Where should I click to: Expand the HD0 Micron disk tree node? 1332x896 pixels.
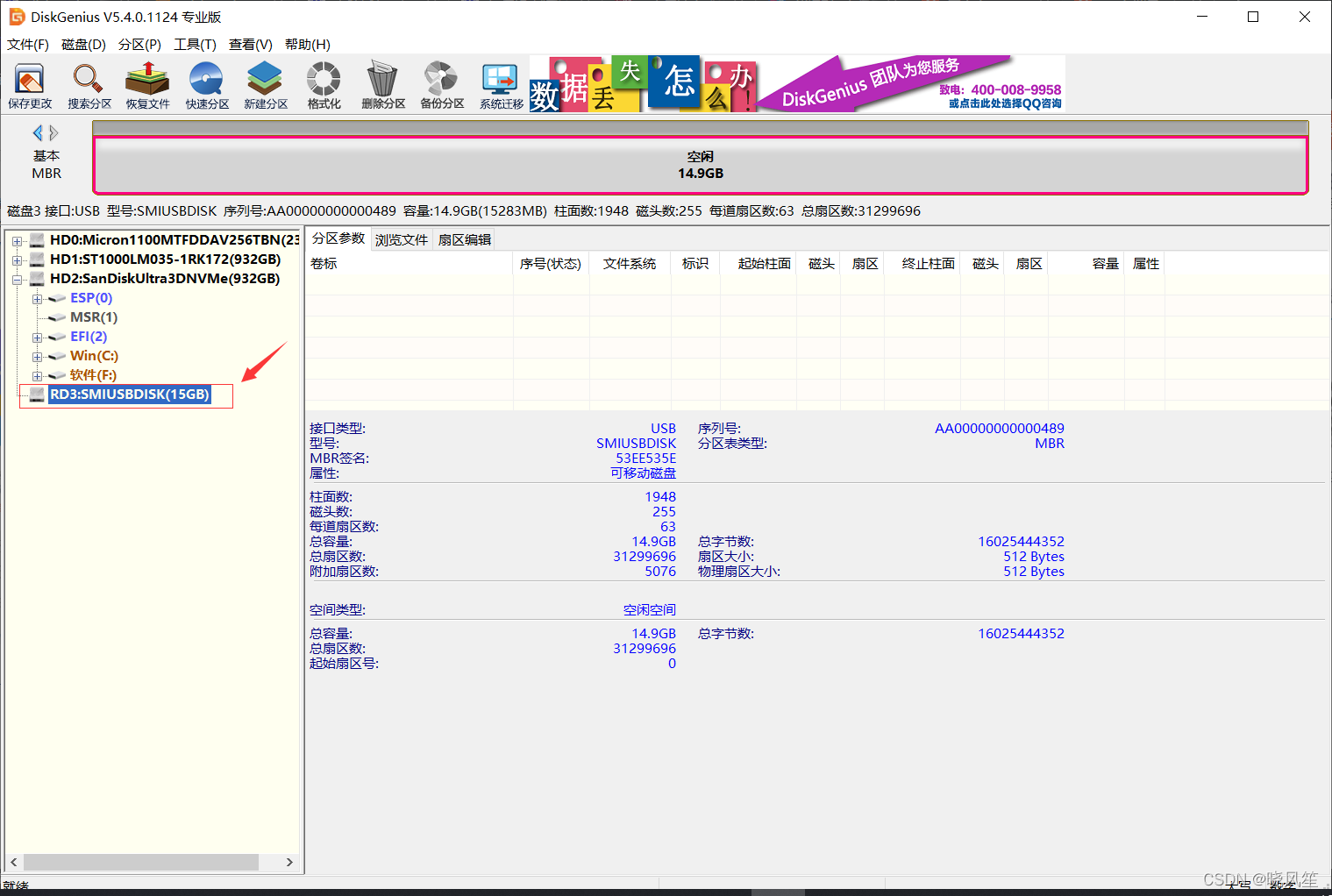coord(17,241)
